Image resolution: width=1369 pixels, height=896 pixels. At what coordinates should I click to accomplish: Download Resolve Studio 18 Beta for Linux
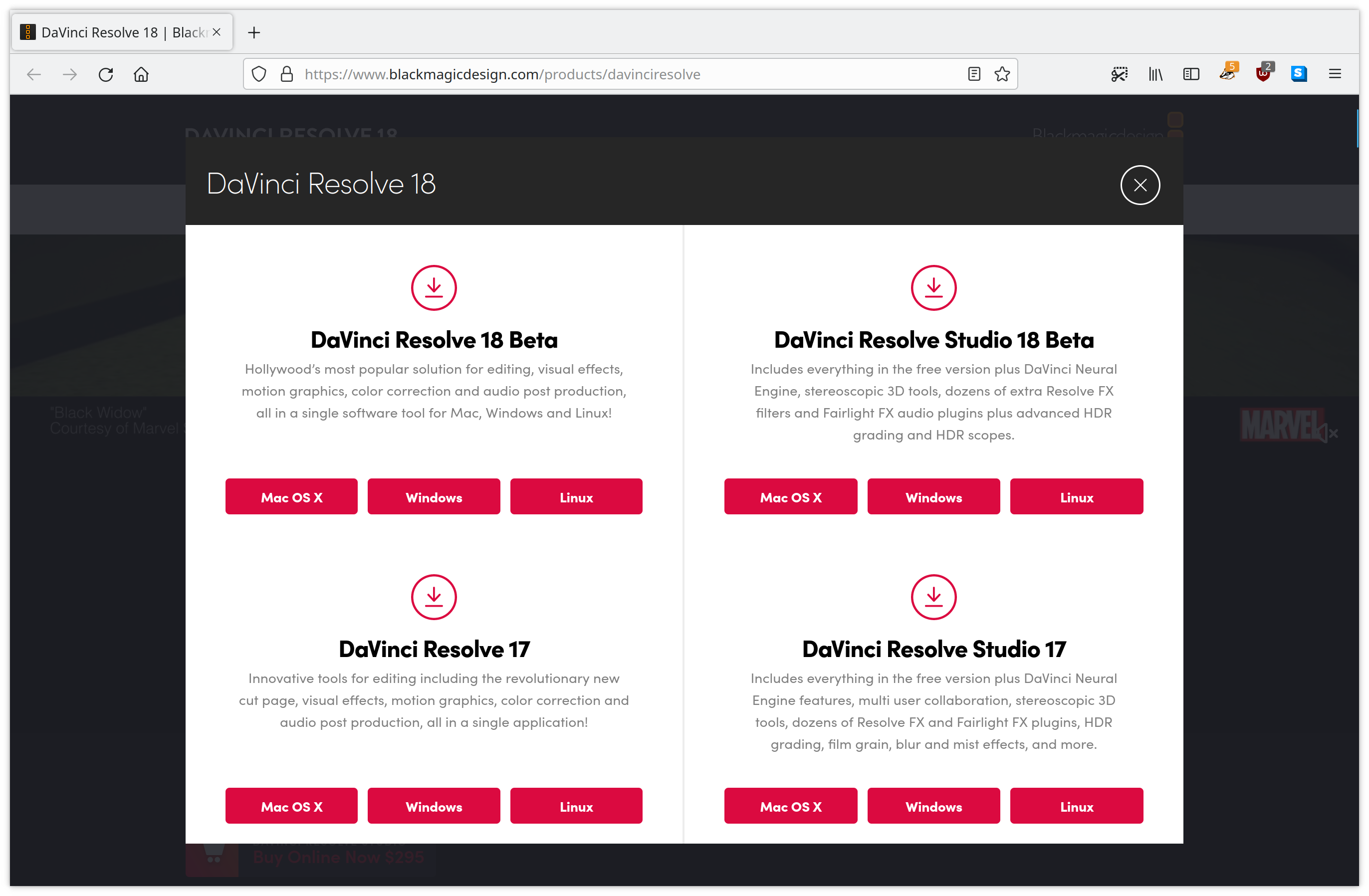(1077, 497)
